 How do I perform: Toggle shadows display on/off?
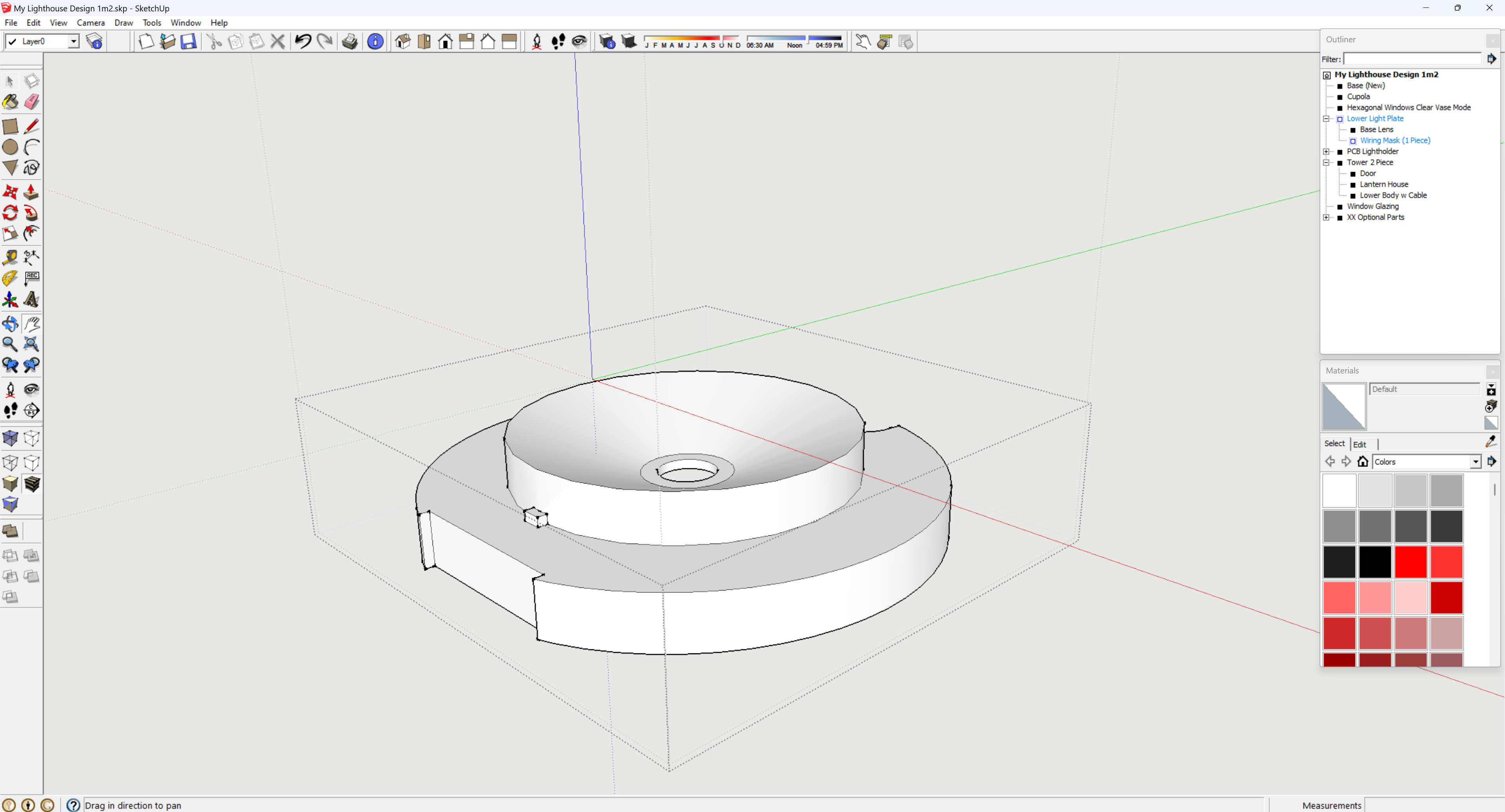629,42
